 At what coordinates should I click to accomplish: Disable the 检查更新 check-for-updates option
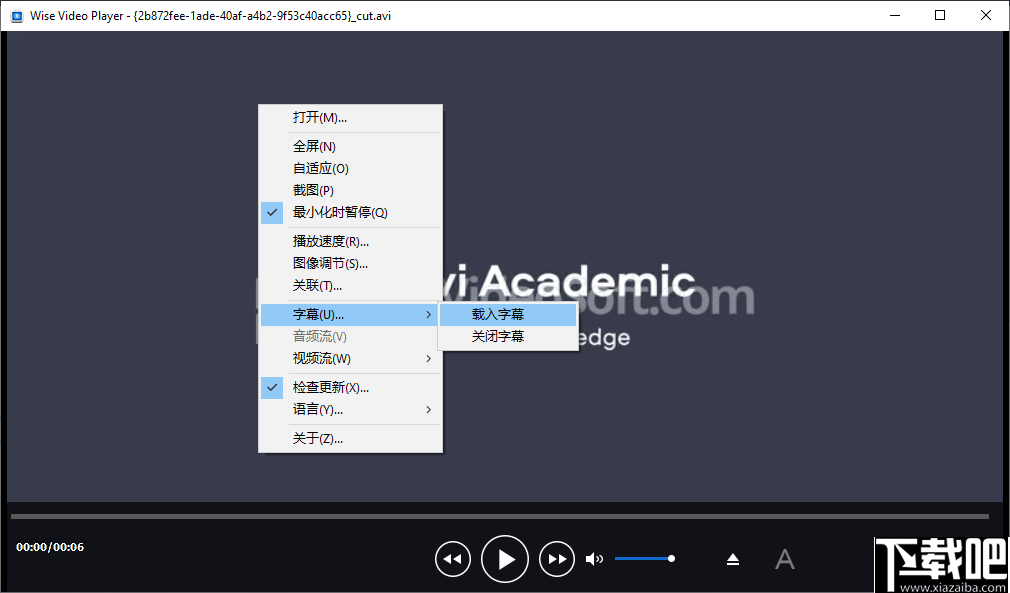(x=330, y=387)
